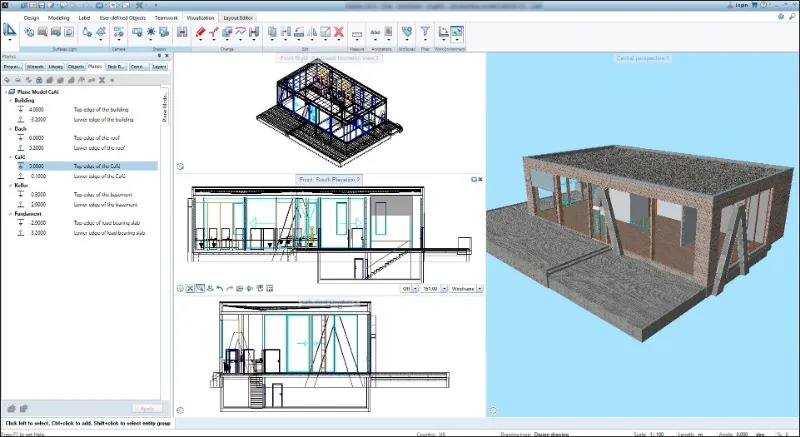The height and width of the screenshot is (437, 800).
Task: Click the X icon in Planes panel toolbar
Action: pyautogui.click(x=102, y=80)
